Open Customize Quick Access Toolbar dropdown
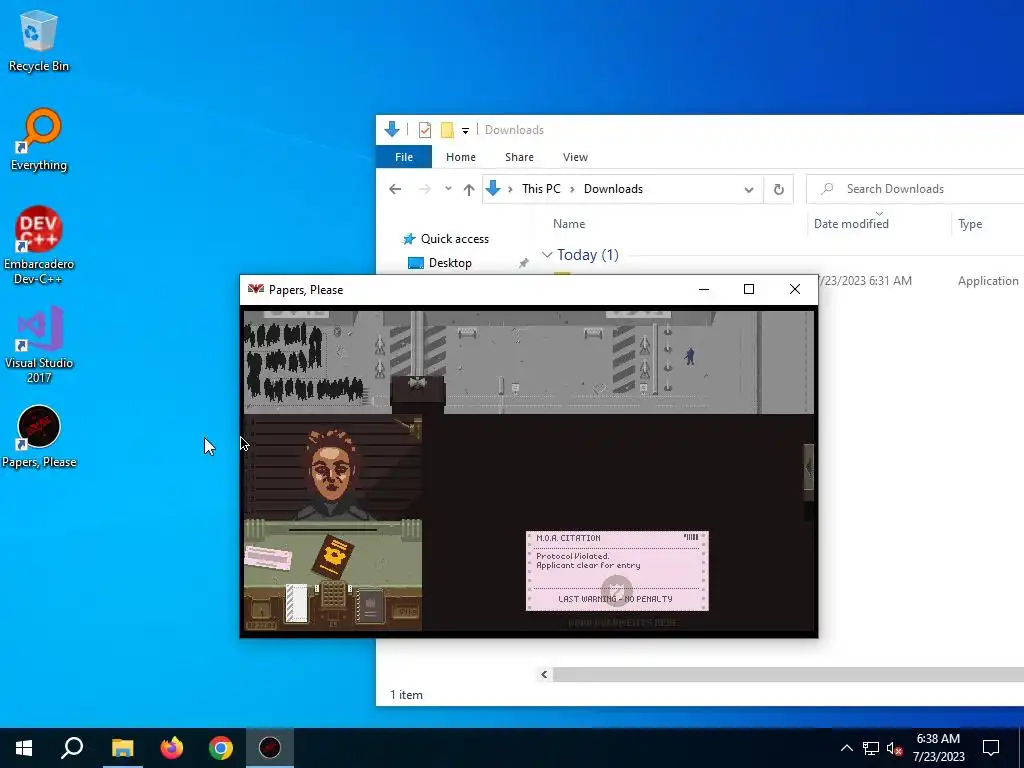 [465, 131]
